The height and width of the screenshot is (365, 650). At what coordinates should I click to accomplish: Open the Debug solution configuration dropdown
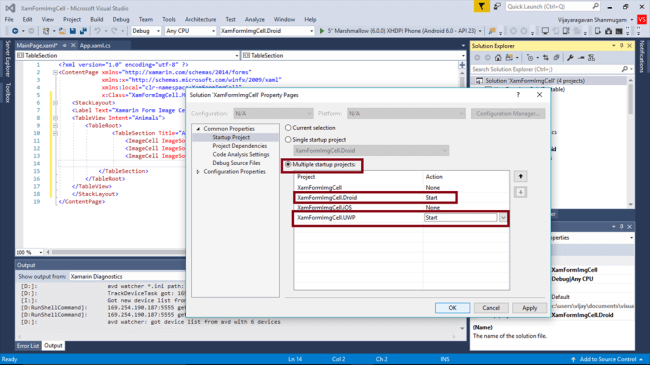pos(146,31)
